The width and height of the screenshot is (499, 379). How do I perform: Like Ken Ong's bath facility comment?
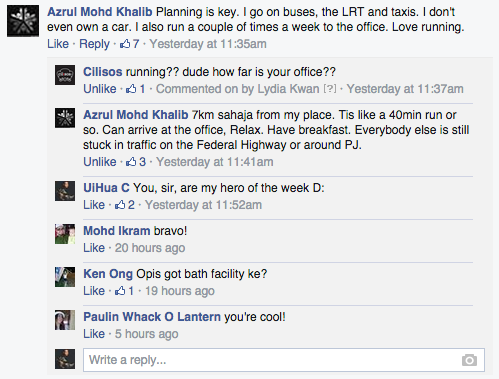tap(94, 291)
